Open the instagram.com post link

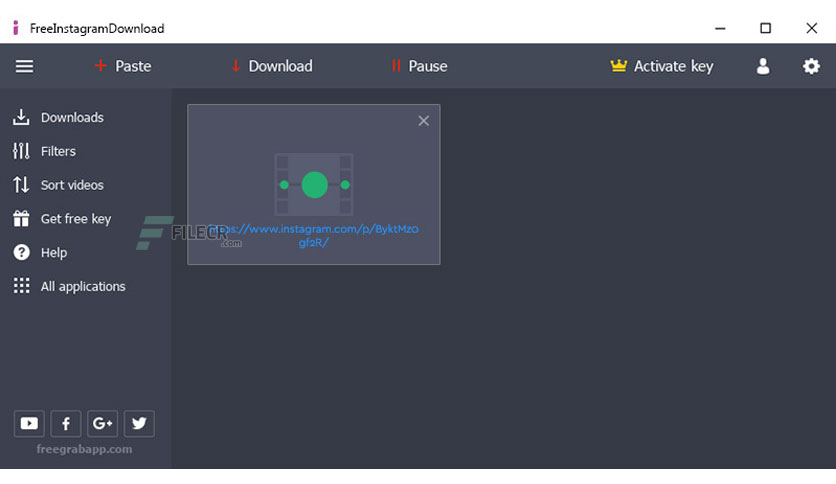(314, 236)
